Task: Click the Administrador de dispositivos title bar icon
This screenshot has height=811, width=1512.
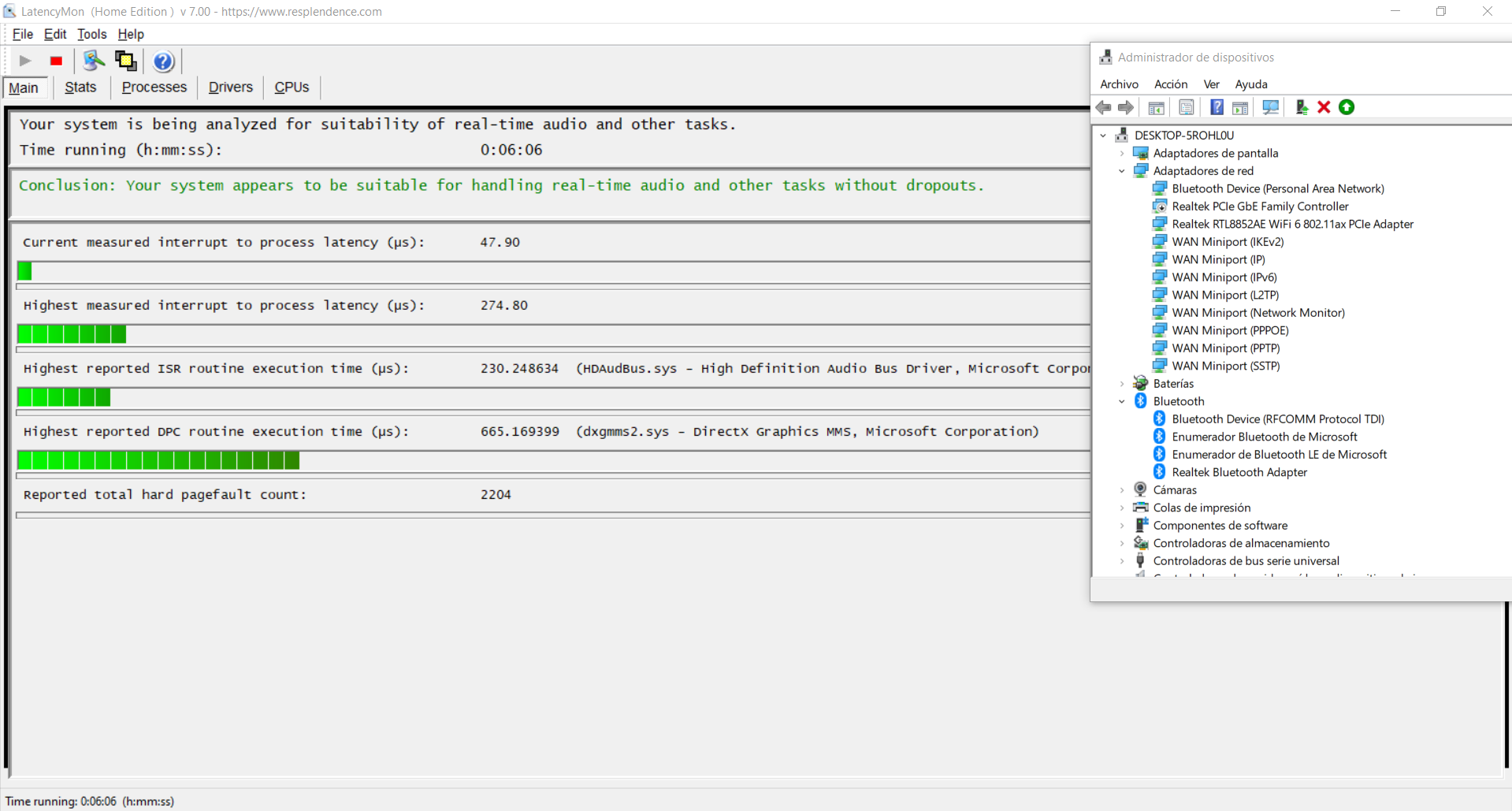Action: 1105,57
